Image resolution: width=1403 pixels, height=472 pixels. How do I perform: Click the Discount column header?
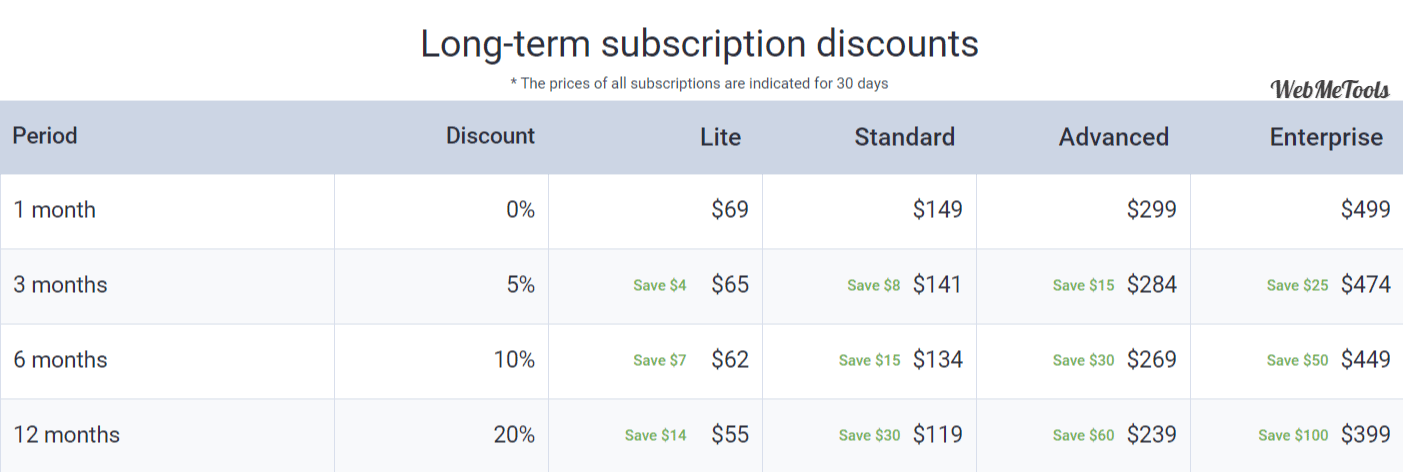tap(490, 135)
